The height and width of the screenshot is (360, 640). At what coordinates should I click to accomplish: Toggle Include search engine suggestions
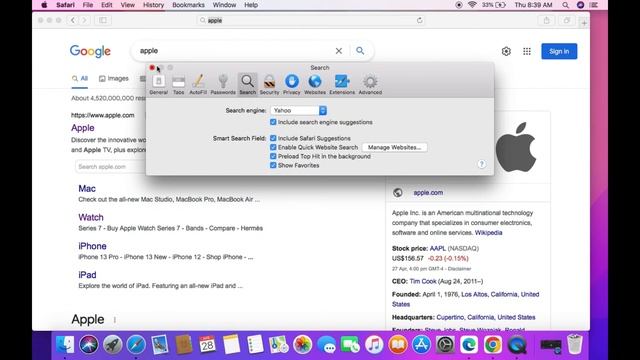point(273,122)
